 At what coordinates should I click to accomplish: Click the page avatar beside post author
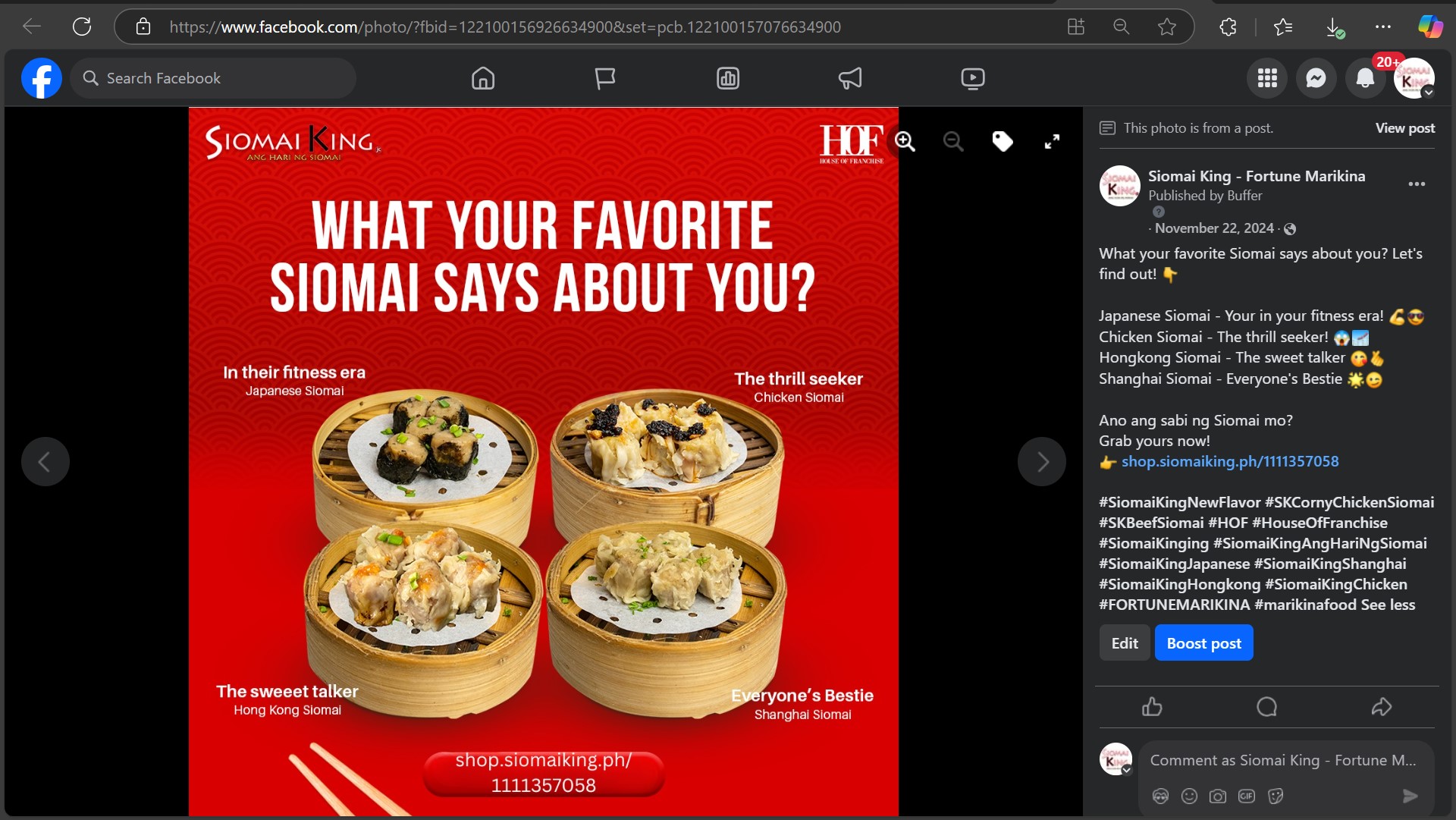[x=1120, y=186]
